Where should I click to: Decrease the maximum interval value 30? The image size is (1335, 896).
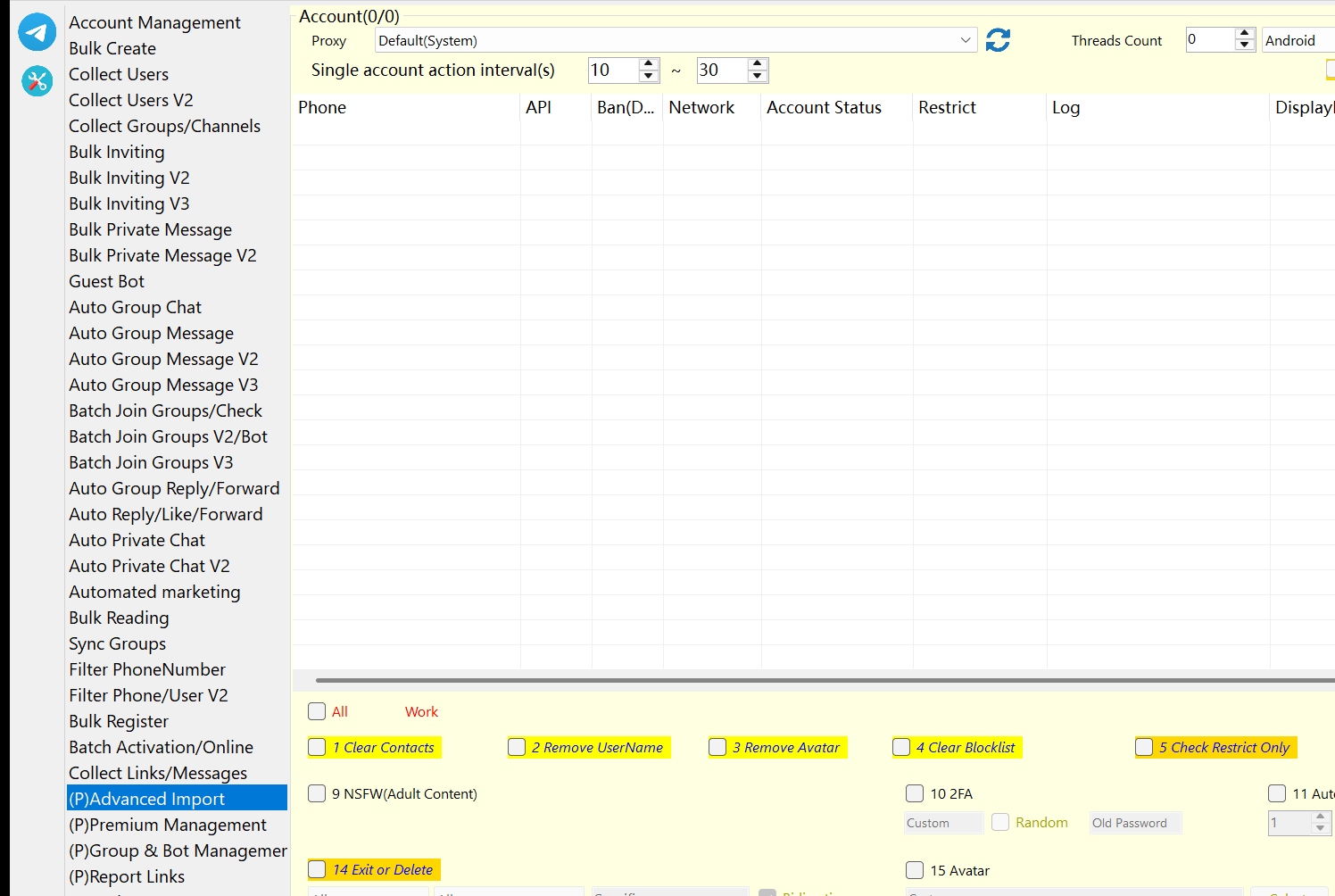758,77
